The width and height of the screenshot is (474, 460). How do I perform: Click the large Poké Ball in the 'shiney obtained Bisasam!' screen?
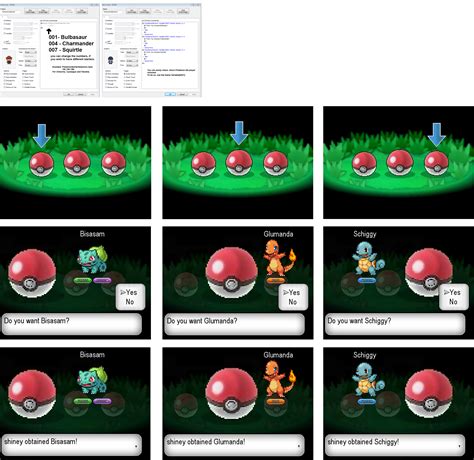32,394
